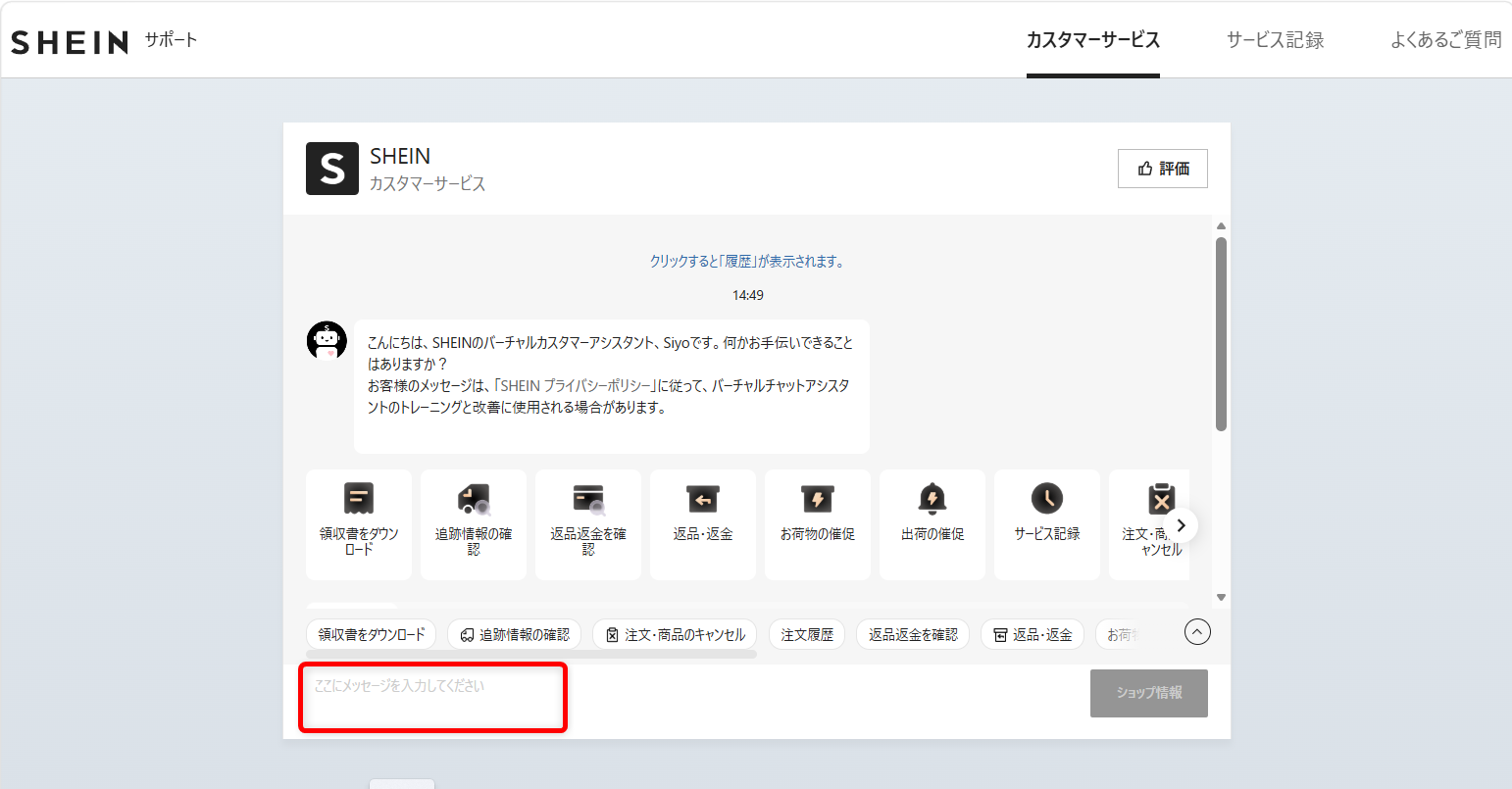Click the Siyo robot avatar

coord(327,340)
